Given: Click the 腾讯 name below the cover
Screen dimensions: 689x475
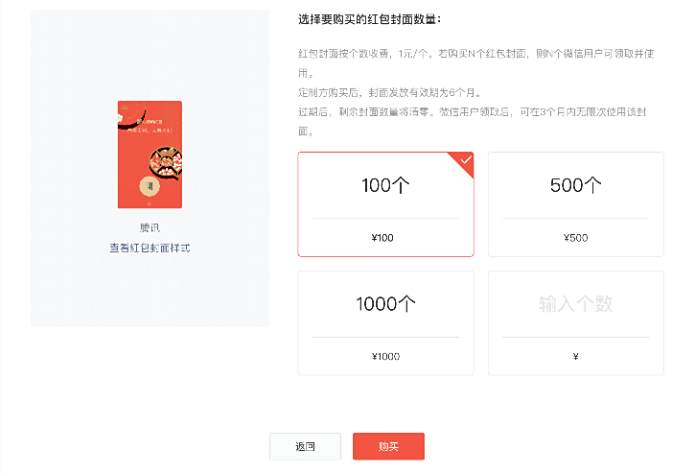Looking at the screenshot, I should [x=150, y=228].
